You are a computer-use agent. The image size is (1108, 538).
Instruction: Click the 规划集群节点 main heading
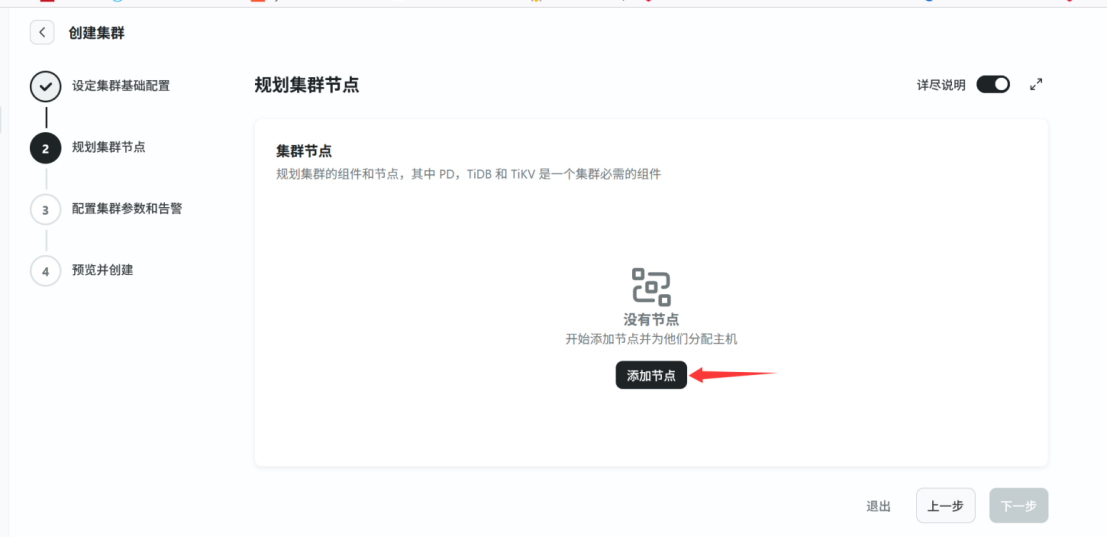[x=307, y=85]
